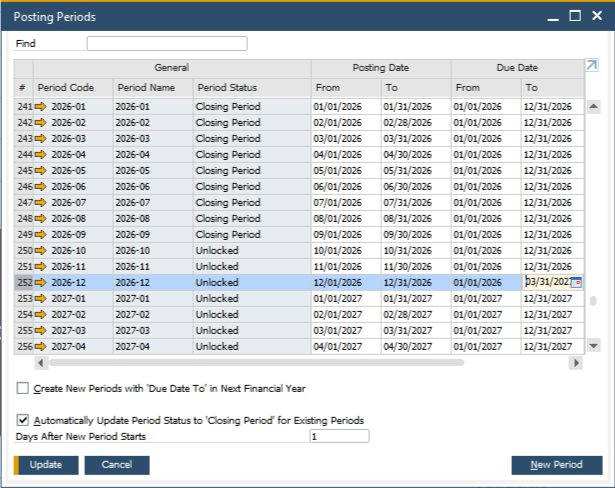615x488 pixels.
Task: Click posting From date 07/01/2026
Action: tap(346, 203)
